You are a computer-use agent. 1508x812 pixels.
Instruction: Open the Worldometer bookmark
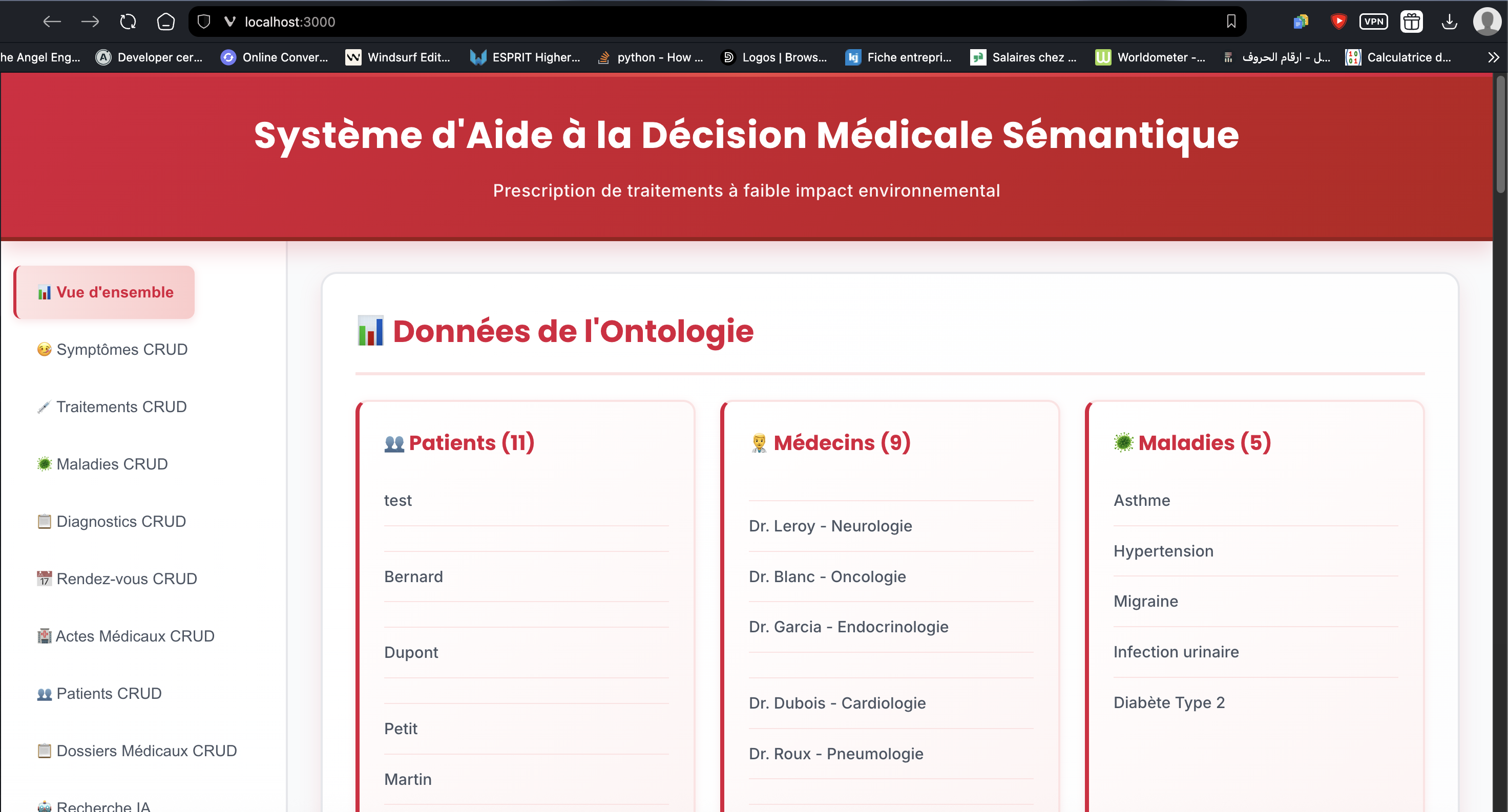[1149, 57]
